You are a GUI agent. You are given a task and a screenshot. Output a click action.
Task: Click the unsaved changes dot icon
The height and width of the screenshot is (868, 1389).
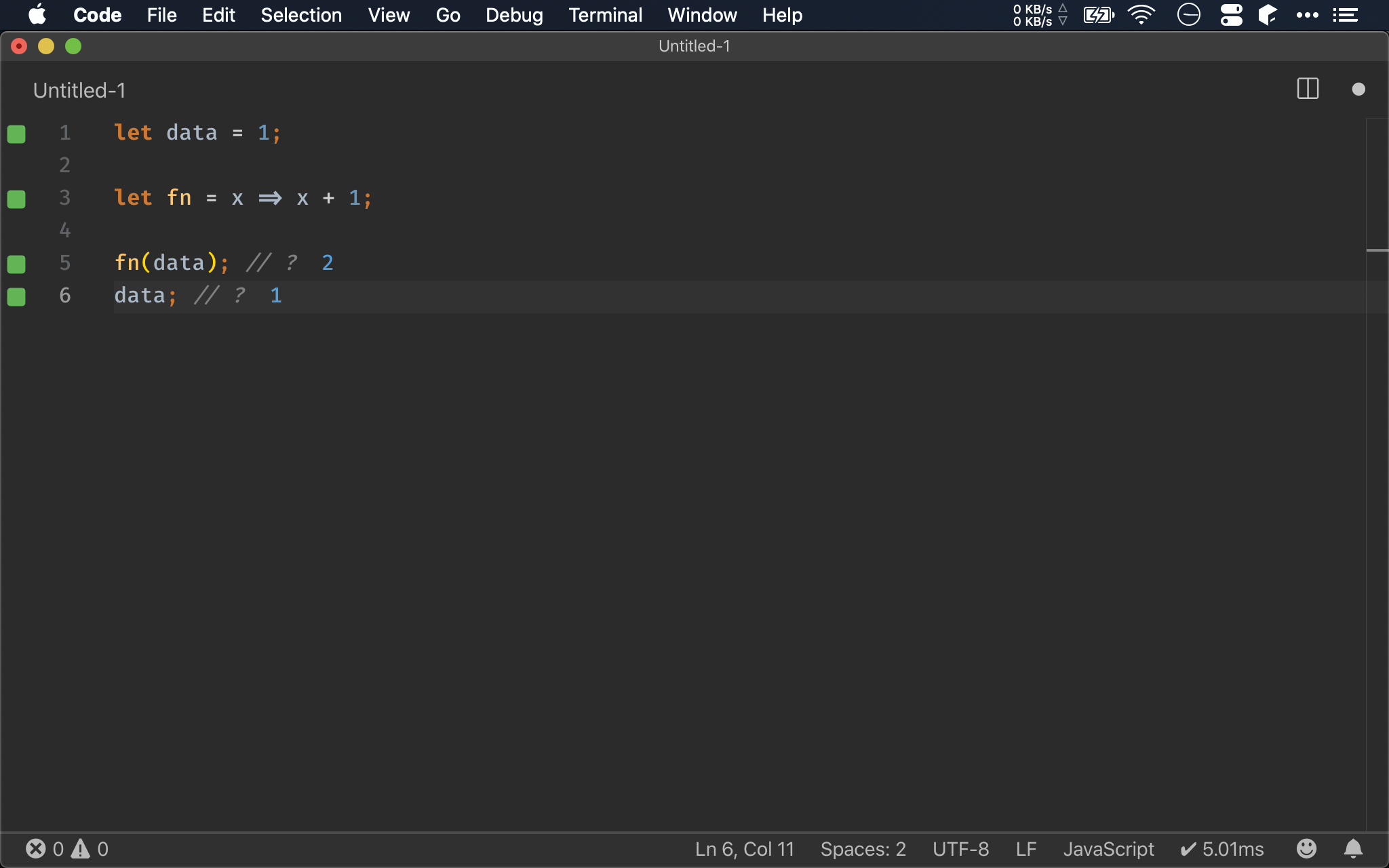(1358, 89)
